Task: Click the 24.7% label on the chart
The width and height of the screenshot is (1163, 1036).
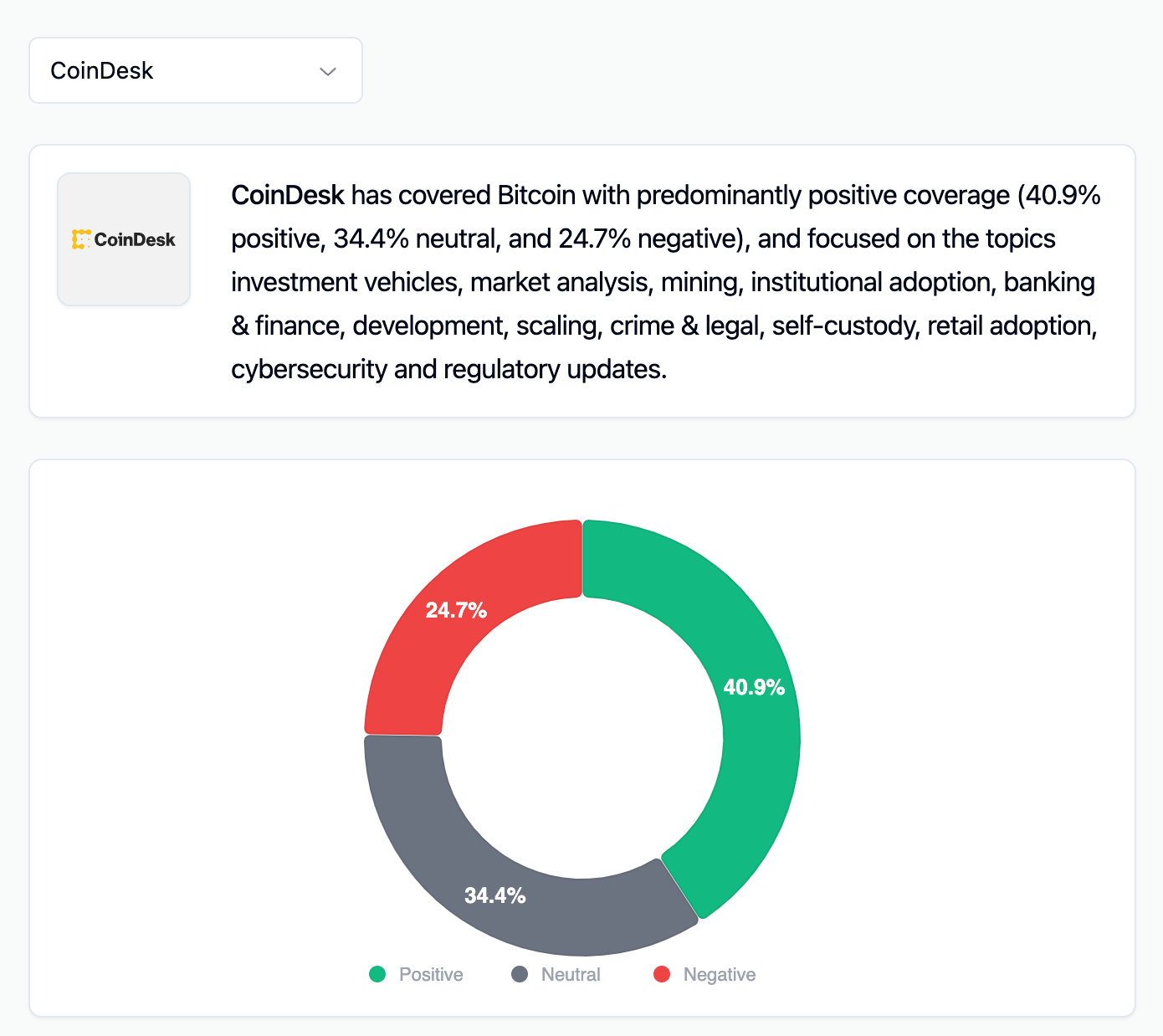Action: (456, 610)
